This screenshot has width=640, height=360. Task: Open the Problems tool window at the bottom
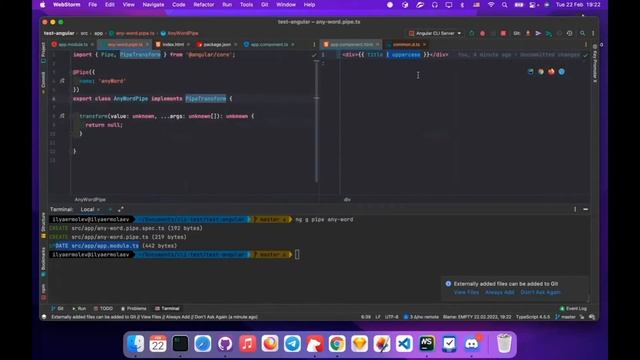[x=133, y=309]
